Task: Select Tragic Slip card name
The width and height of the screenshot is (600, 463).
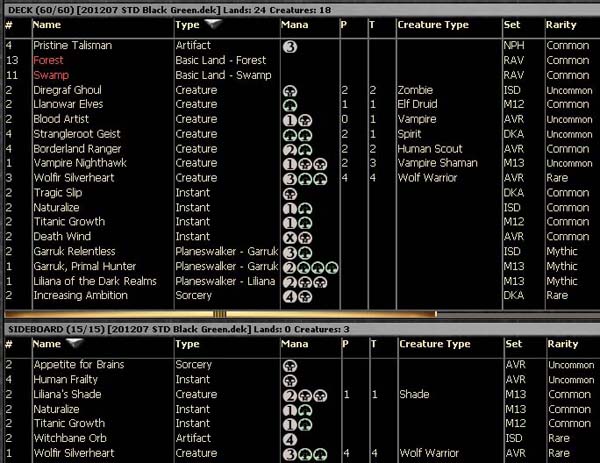Action: coord(58,193)
